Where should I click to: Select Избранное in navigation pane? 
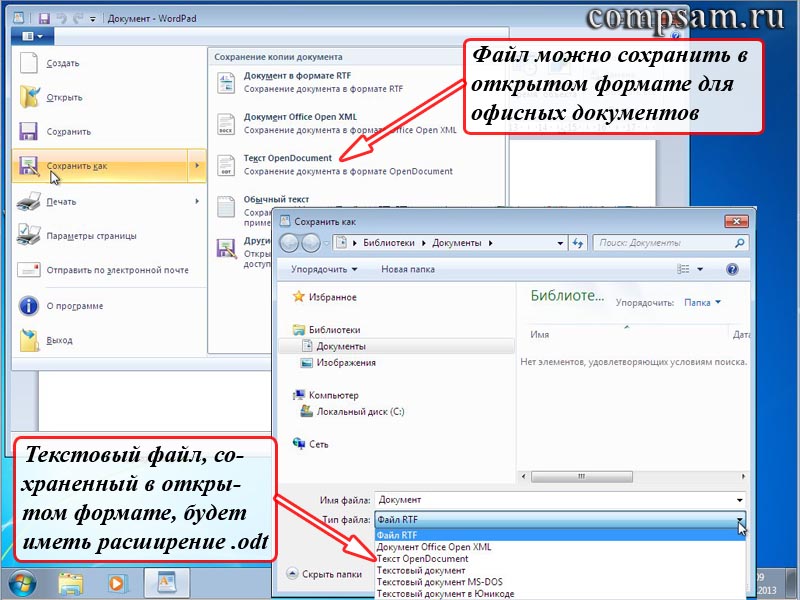point(332,297)
